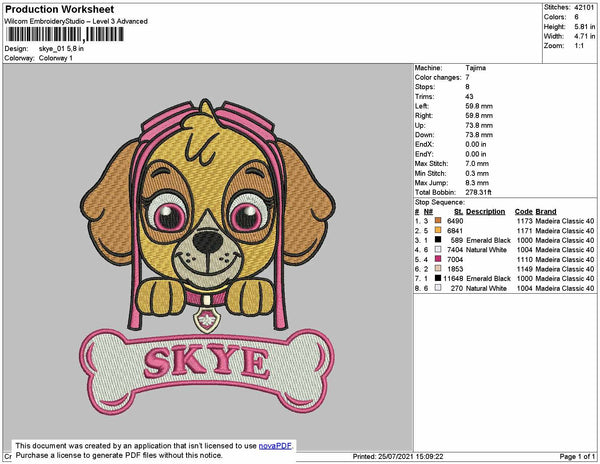
Task: Click the Total Bobbin value '278.31ft'
Action: click(x=478, y=192)
